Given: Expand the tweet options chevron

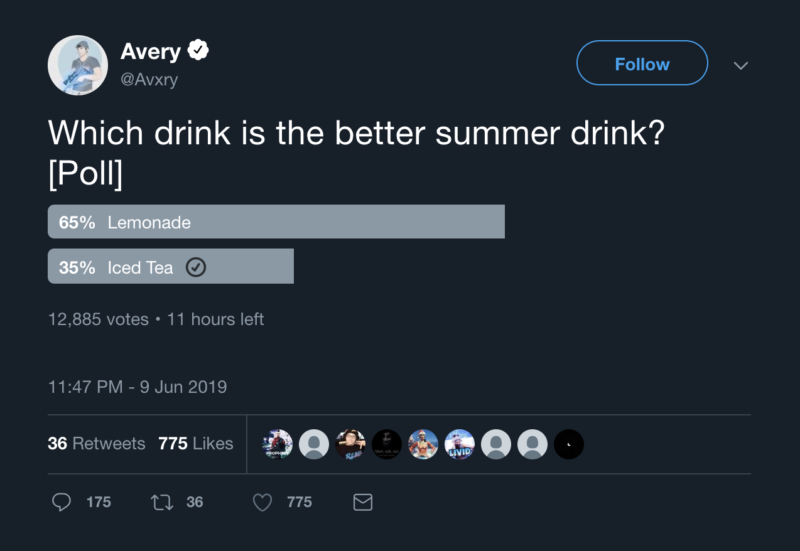Looking at the screenshot, I should 740,65.
